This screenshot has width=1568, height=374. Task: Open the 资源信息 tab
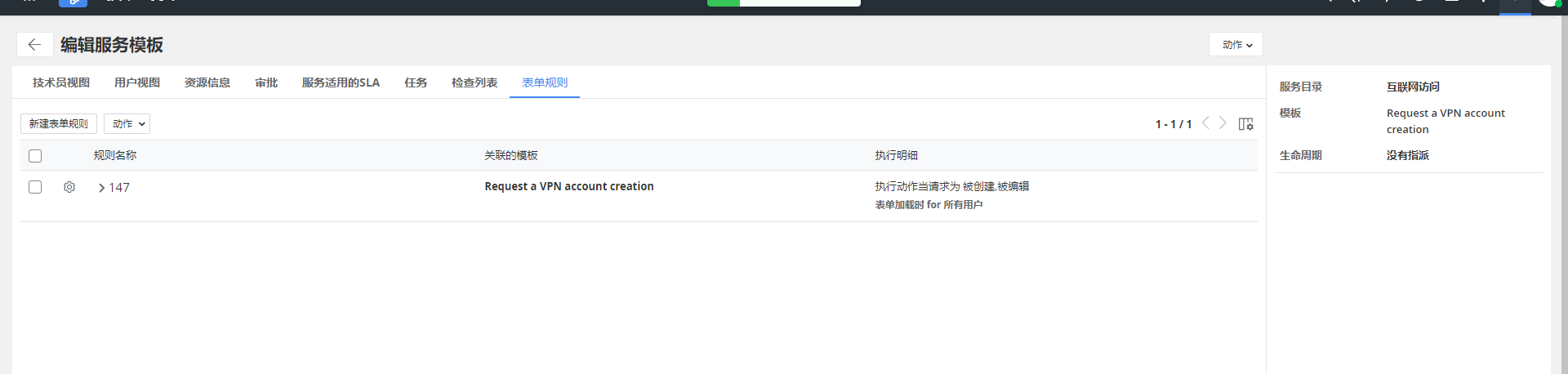(207, 82)
